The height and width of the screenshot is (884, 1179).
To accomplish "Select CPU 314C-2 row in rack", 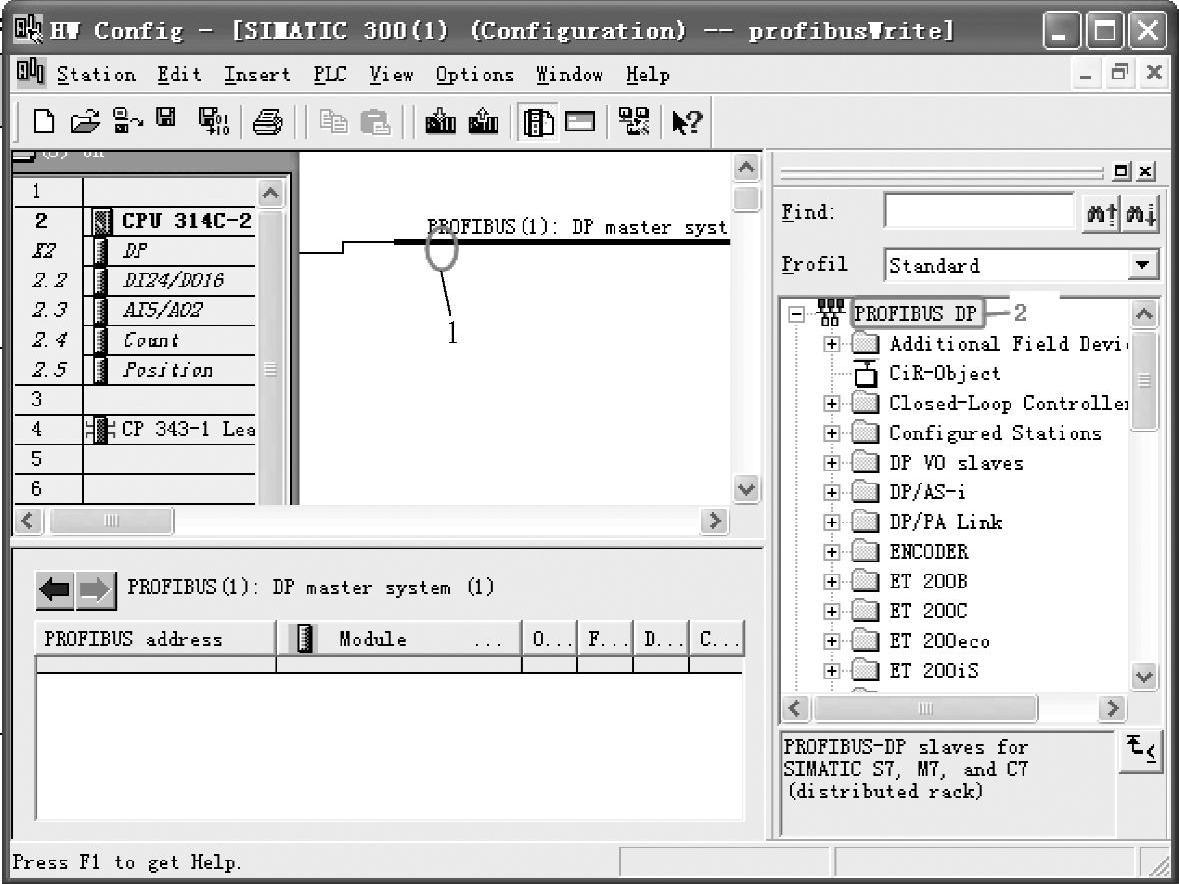I will coord(185,221).
